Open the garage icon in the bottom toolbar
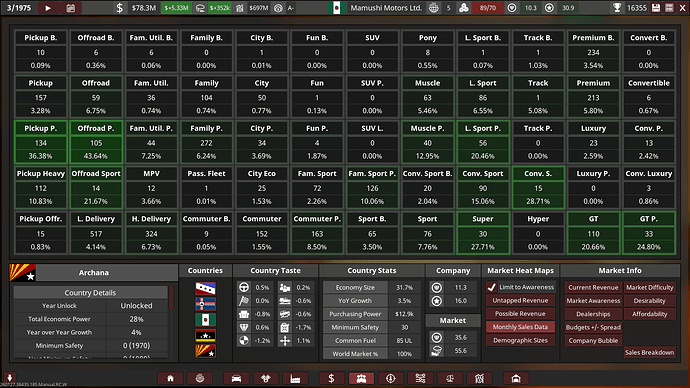 coord(516,378)
